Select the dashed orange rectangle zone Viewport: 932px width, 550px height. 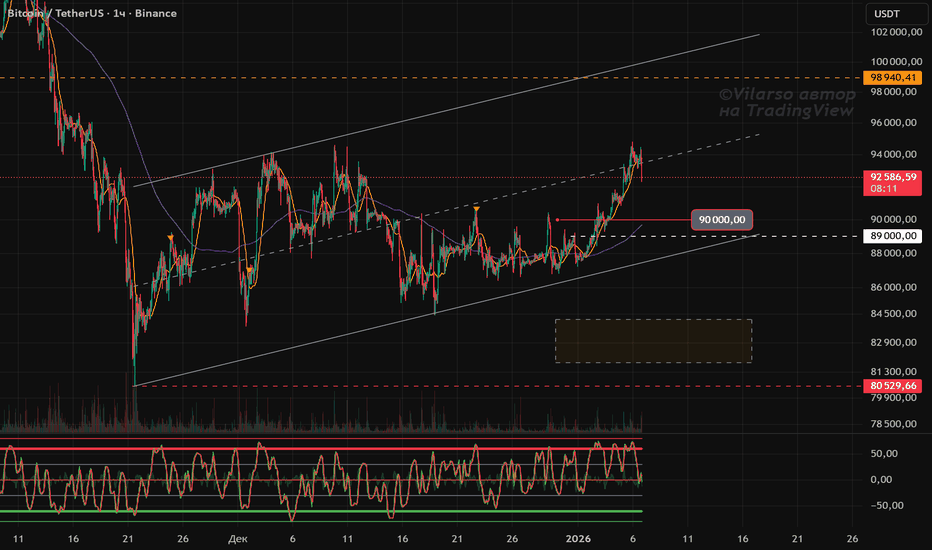653,341
